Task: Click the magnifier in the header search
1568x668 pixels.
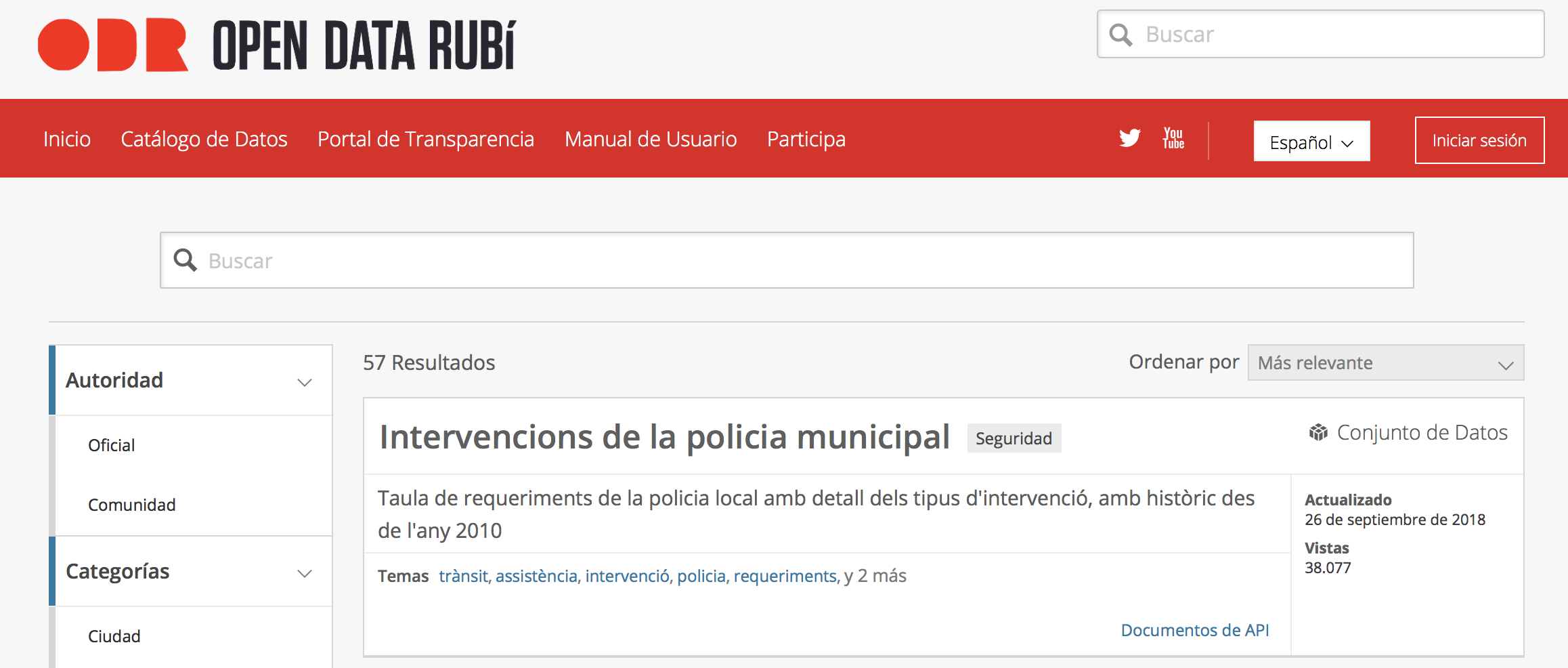Action: (1121, 35)
